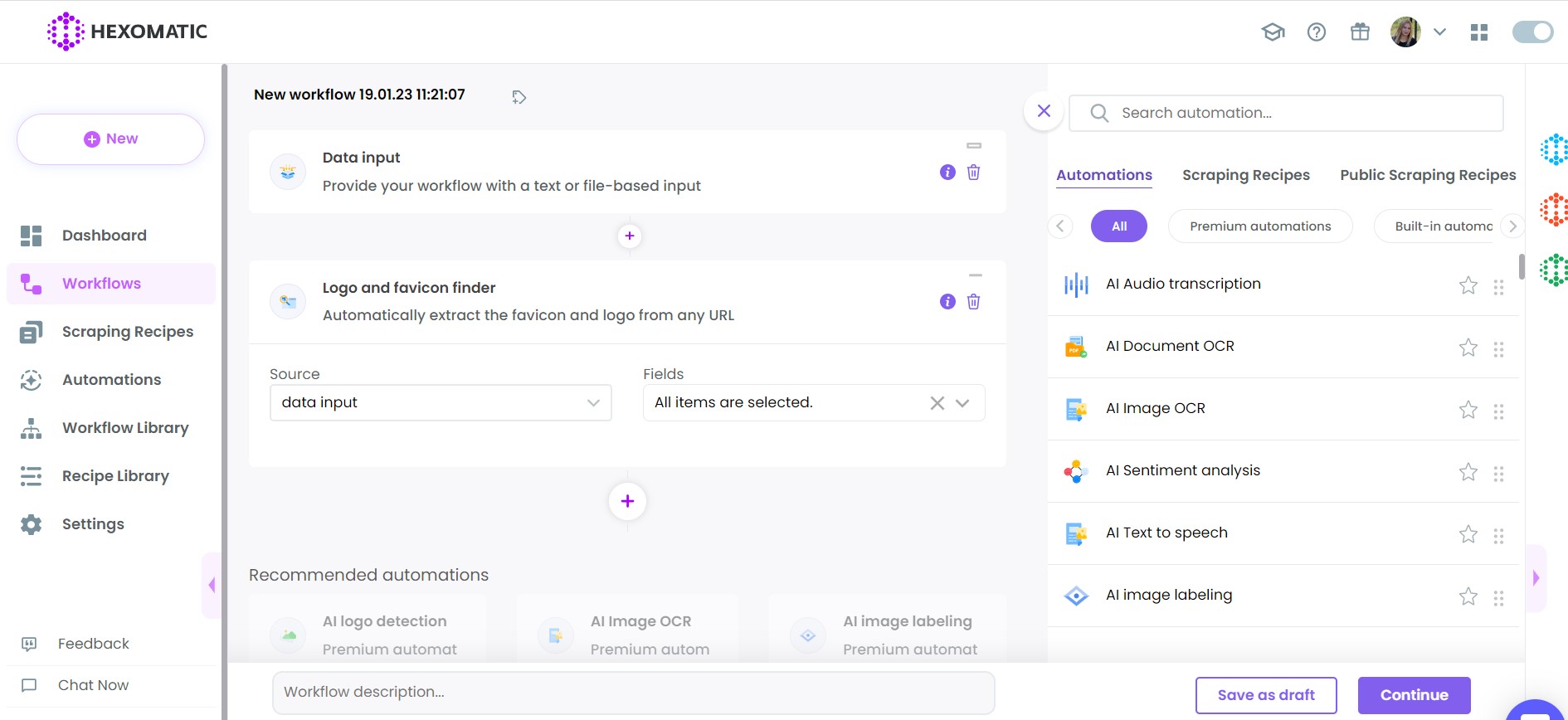Favorite the AI Sentiment analysis automation
Viewport: 1568px width, 720px height.
coord(1468,472)
